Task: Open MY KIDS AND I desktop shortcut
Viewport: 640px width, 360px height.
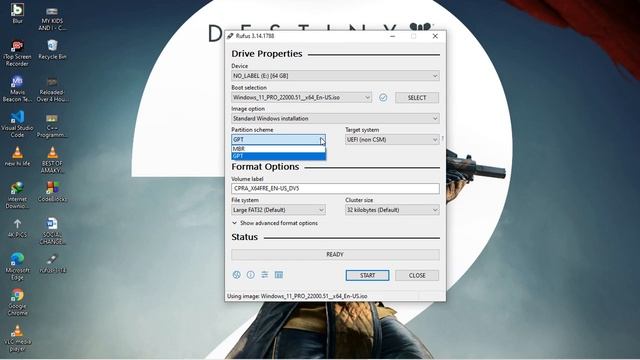Action: pos(52,18)
